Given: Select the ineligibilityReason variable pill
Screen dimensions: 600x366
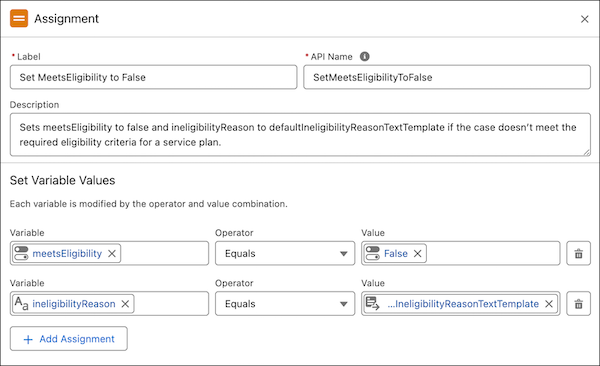Looking at the screenshot, I should click(74, 304).
